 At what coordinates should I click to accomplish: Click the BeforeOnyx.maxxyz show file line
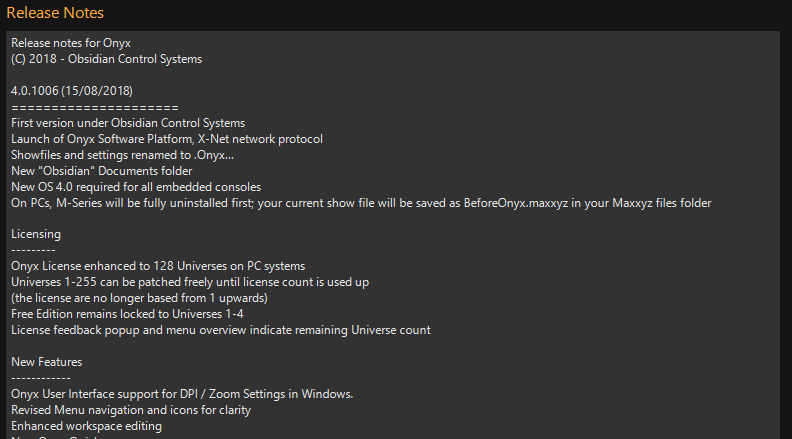tap(361, 203)
